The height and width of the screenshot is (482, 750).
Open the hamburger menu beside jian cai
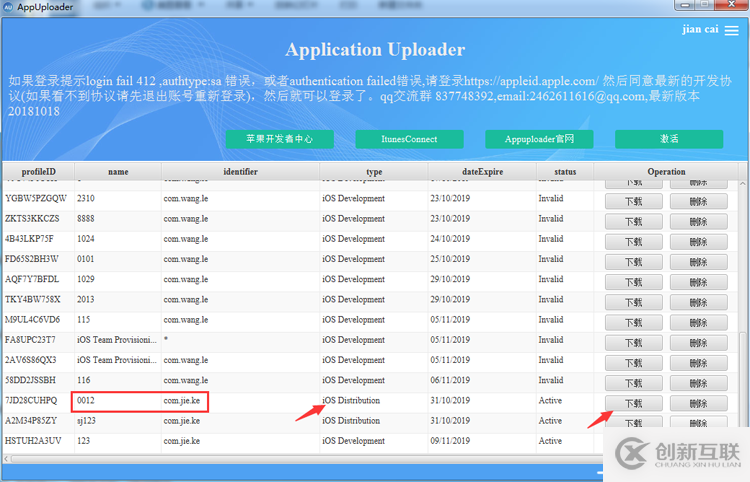[x=731, y=31]
